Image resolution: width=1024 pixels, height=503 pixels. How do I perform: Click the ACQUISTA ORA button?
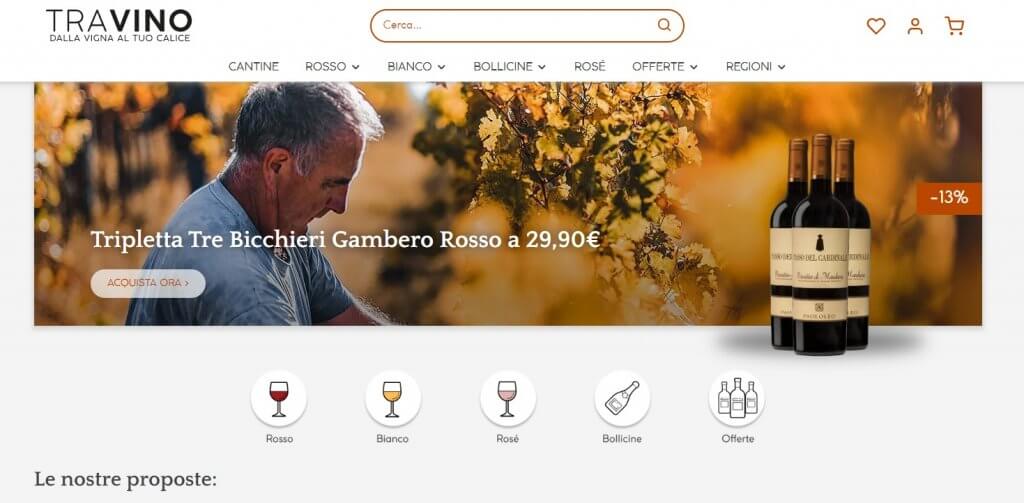(x=148, y=284)
